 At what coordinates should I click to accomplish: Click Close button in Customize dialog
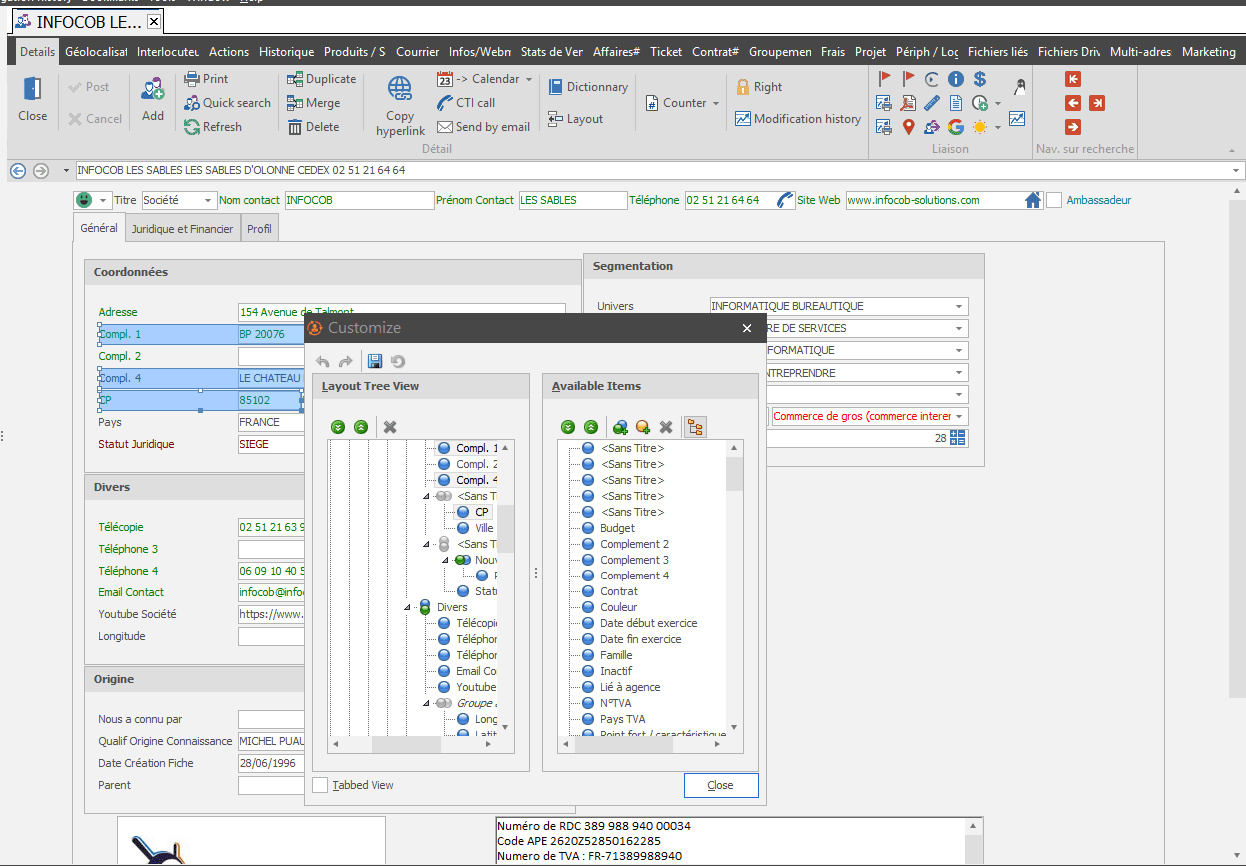721,785
